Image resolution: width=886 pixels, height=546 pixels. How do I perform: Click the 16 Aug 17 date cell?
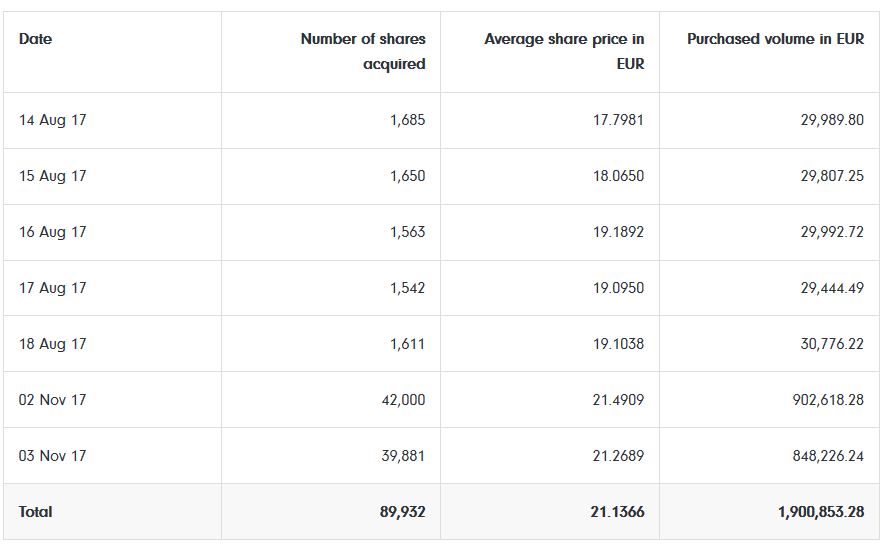pos(53,232)
